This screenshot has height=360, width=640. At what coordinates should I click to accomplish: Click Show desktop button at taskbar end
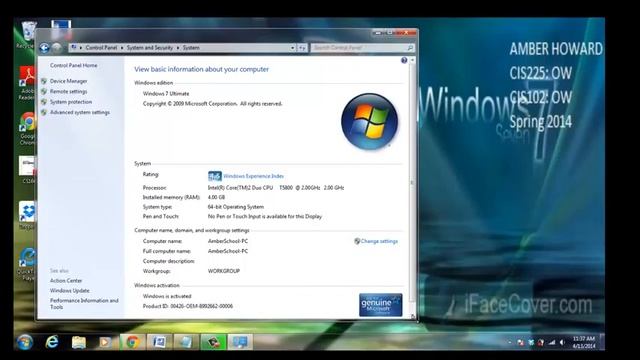[x=602, y=342]
